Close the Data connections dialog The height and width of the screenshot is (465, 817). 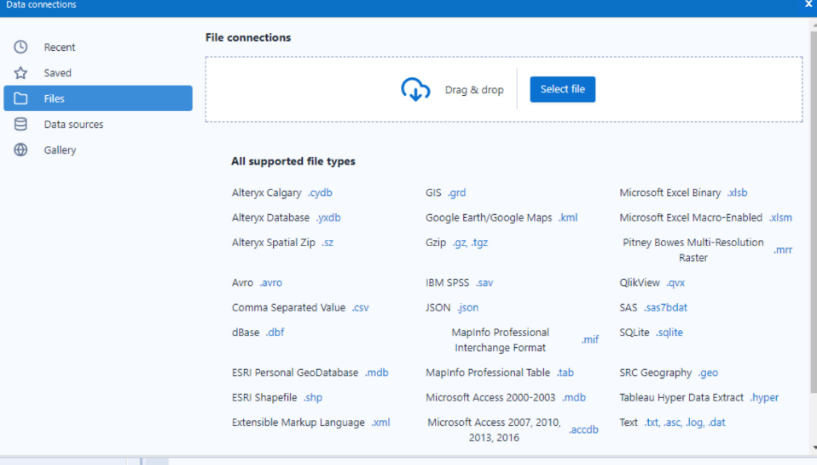[808, 5]
